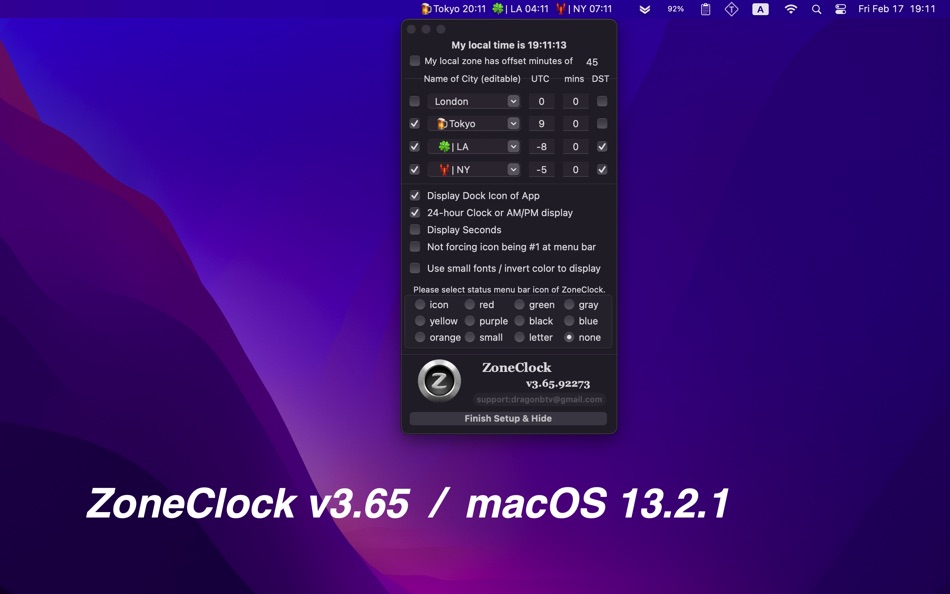The image size is (950, 594).
Task: Click the diamond T menu bar icon
Action: point(731,9)
